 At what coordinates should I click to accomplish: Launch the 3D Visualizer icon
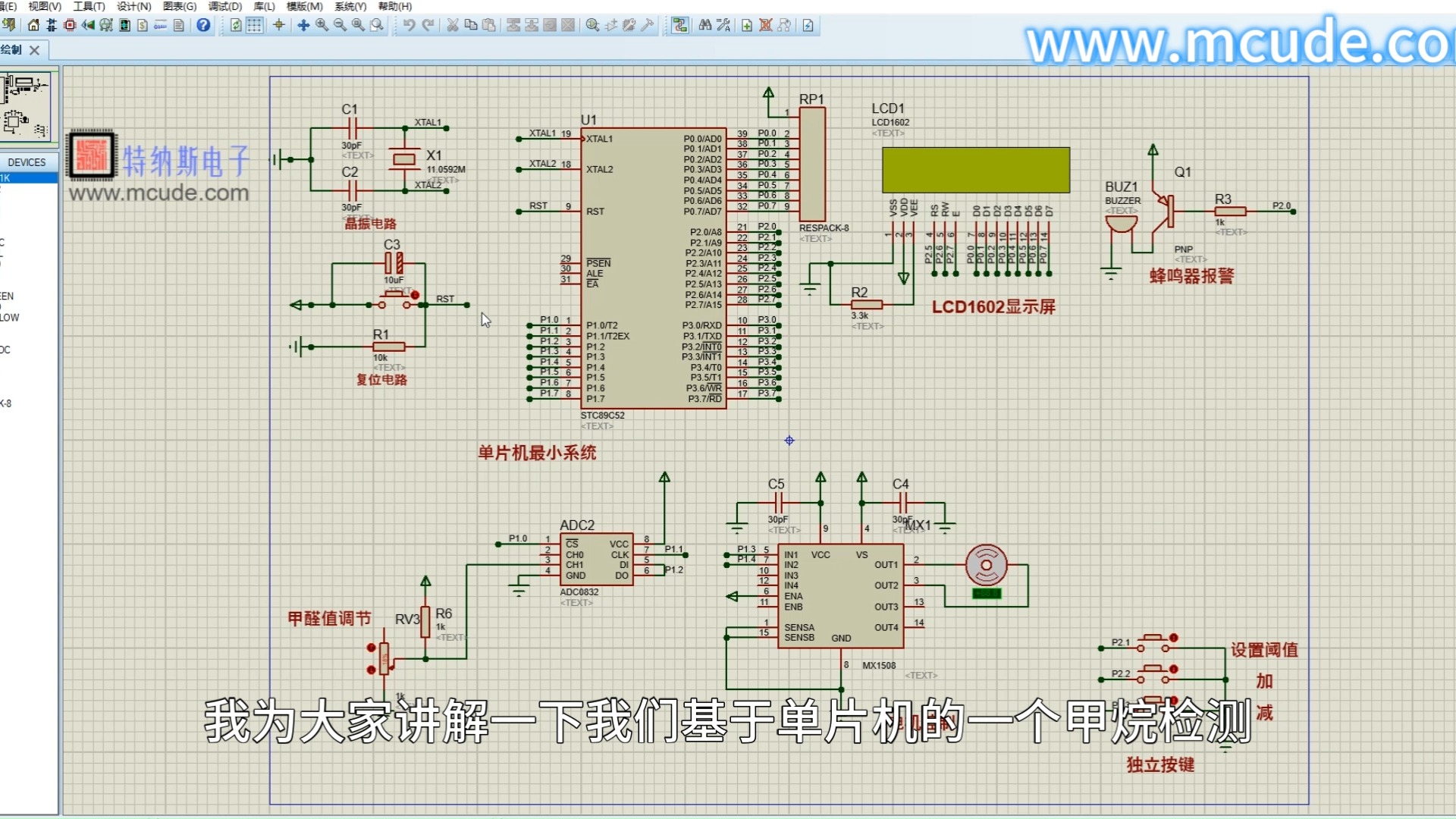(88, 25)
